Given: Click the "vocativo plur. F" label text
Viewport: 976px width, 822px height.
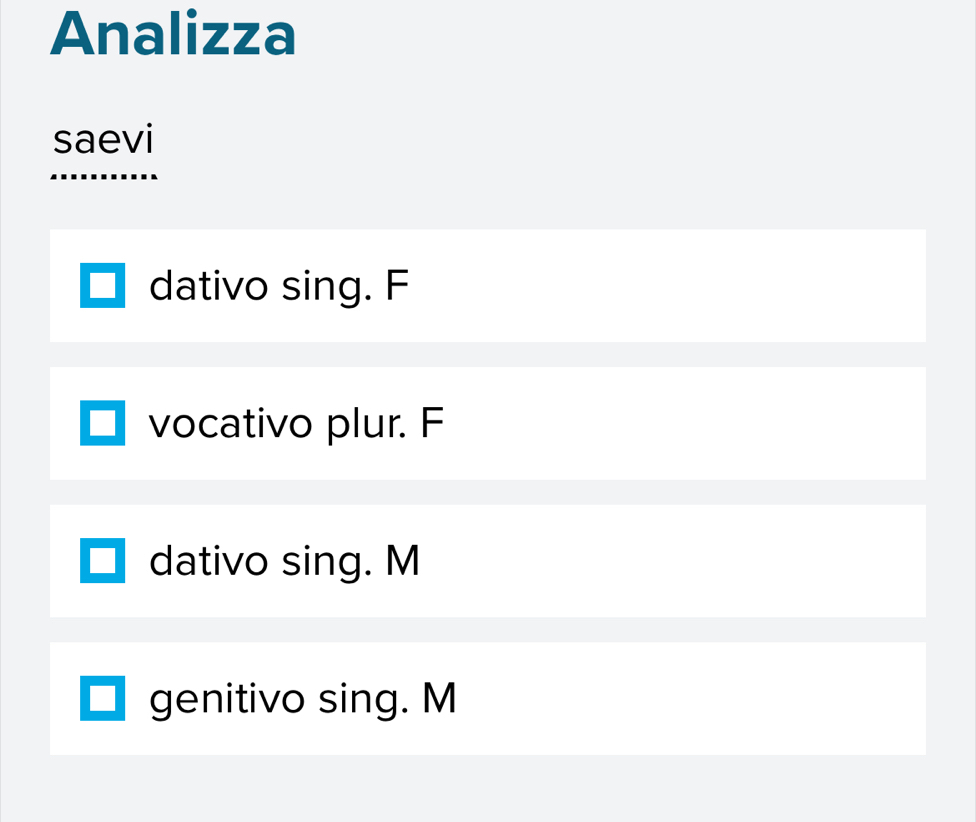Looking at the screenshot, I should click(296, 424).
